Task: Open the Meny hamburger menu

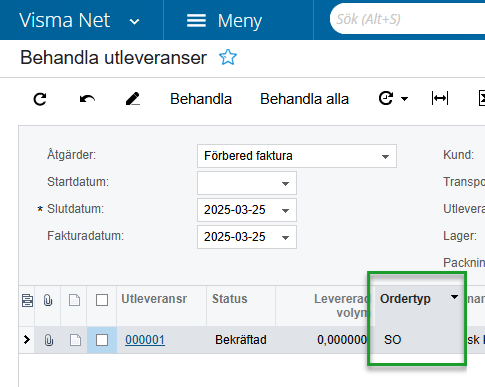Action: coord(224,21)
